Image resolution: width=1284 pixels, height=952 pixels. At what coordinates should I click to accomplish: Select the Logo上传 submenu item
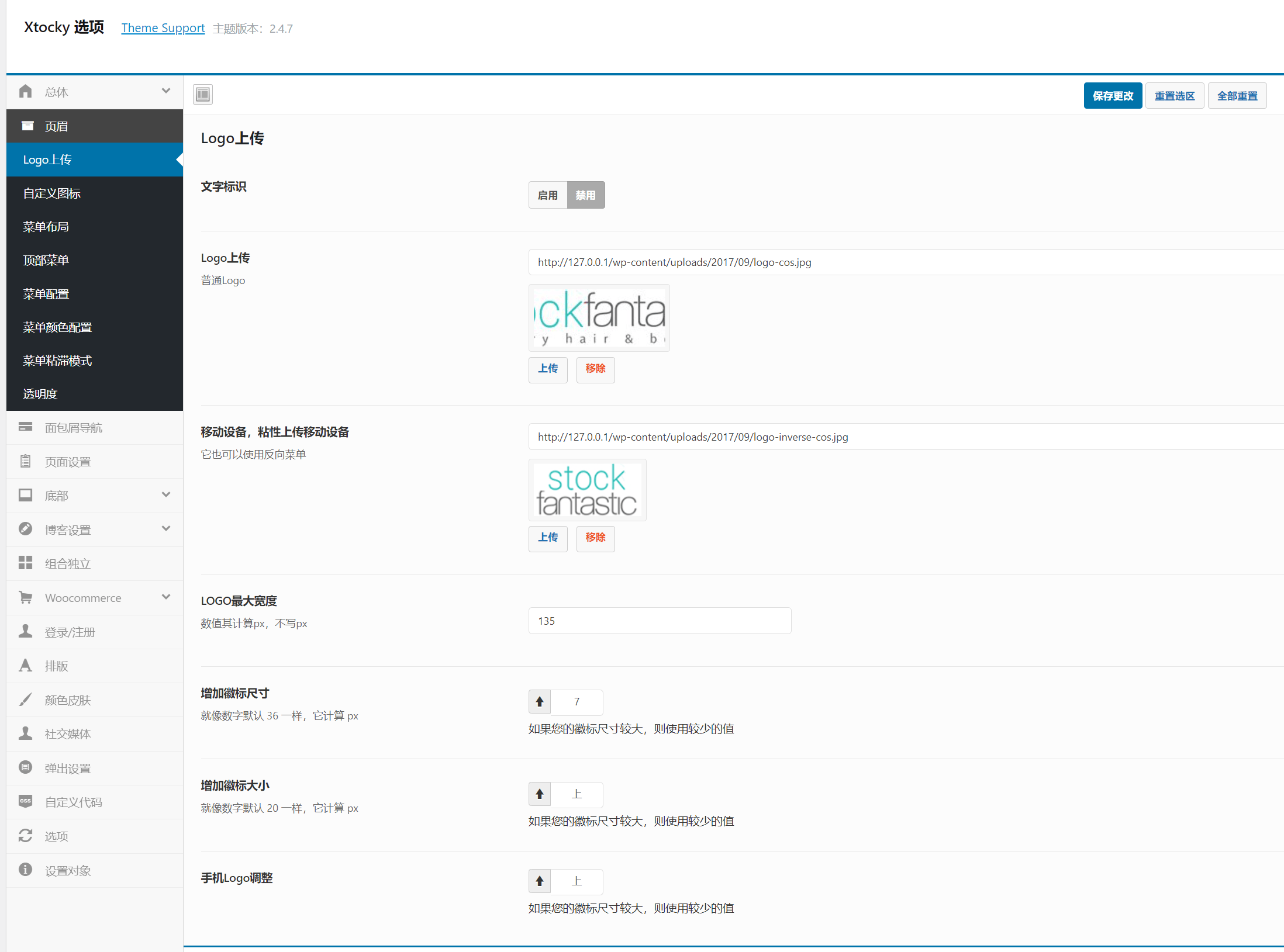coord(95,160)
